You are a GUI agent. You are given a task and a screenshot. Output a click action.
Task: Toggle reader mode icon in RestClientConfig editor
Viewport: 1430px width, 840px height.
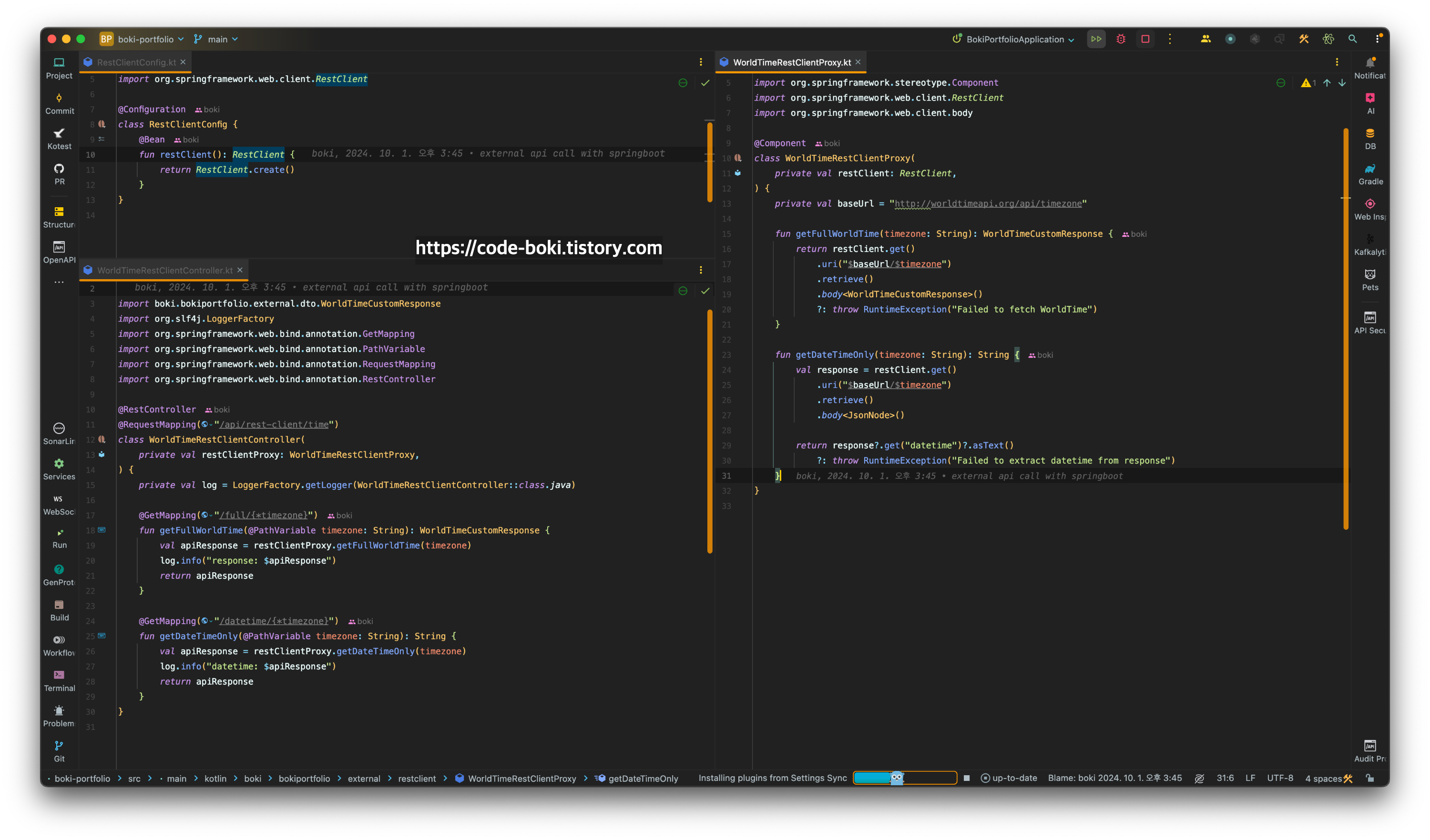click(x=683, y=83)
